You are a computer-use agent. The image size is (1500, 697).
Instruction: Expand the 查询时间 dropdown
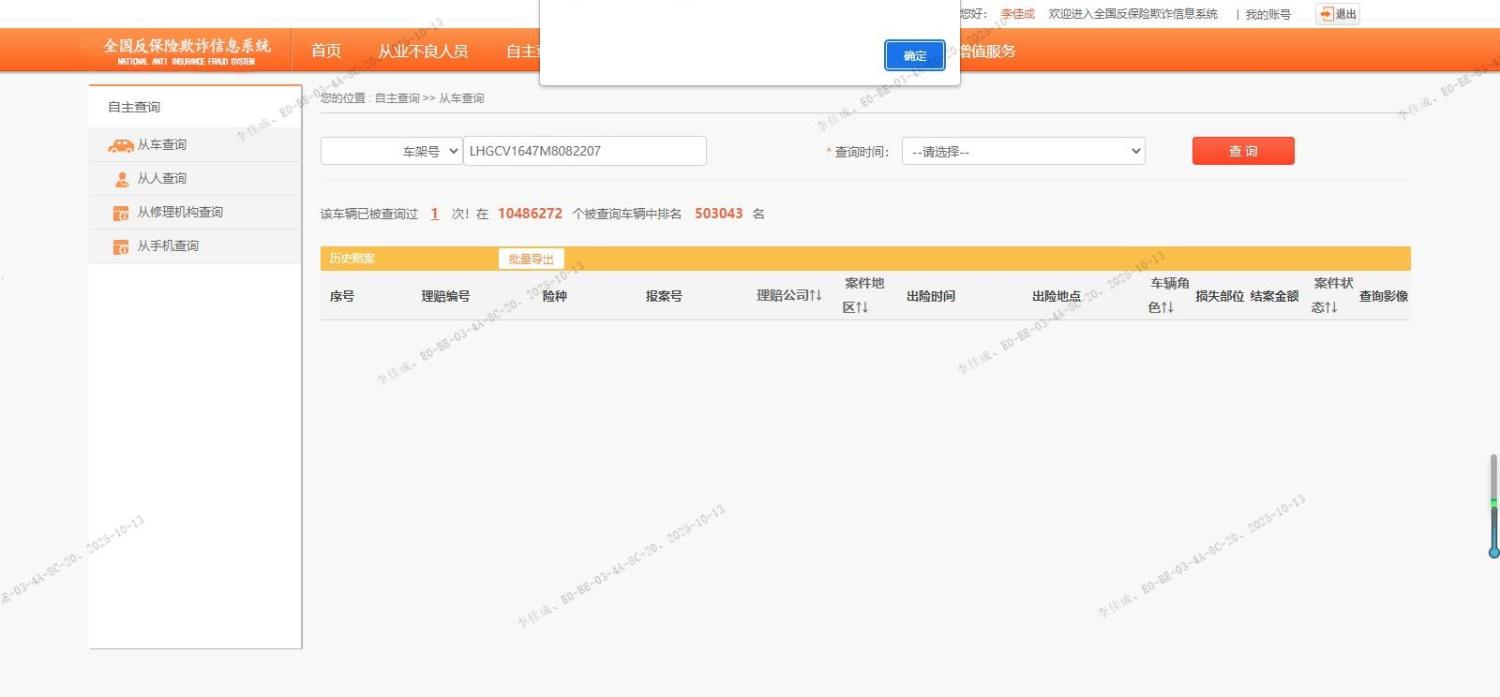tap(1023, 152)
